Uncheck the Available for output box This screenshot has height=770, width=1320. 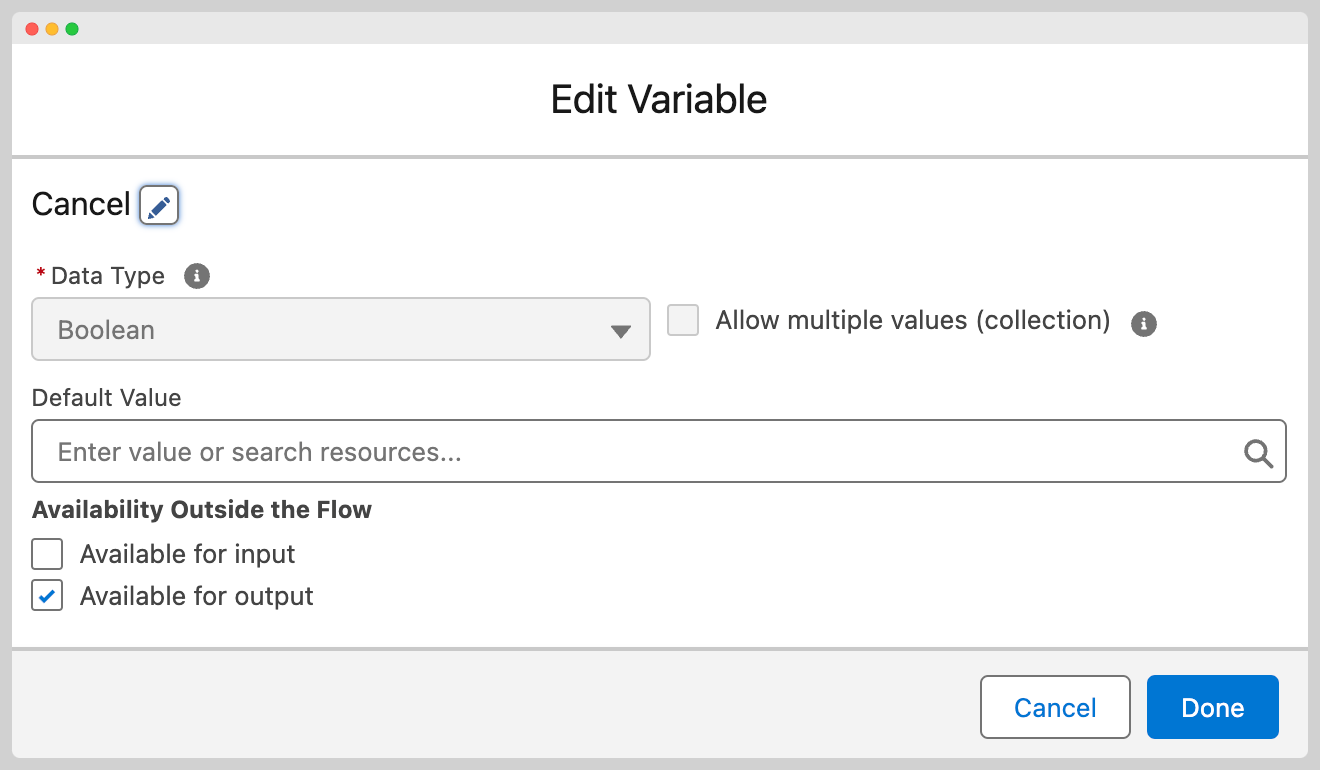coord(47,596)
